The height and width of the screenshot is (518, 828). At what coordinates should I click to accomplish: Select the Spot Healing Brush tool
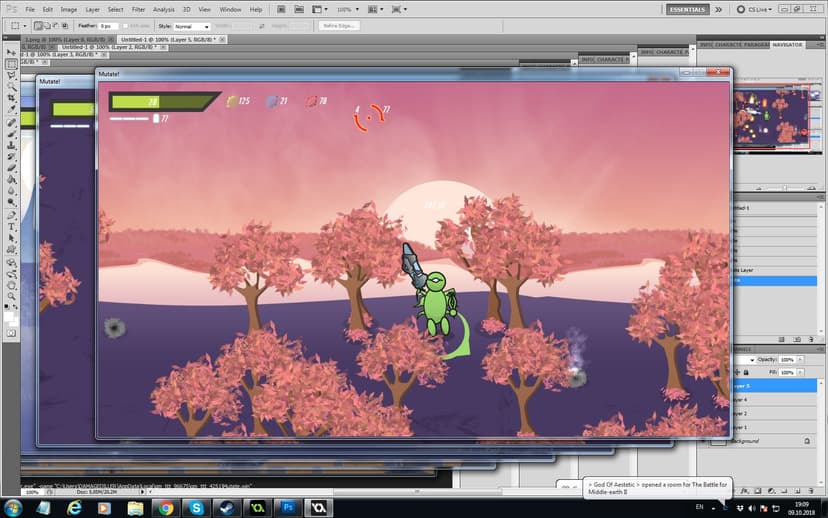(x=11, y=123)
